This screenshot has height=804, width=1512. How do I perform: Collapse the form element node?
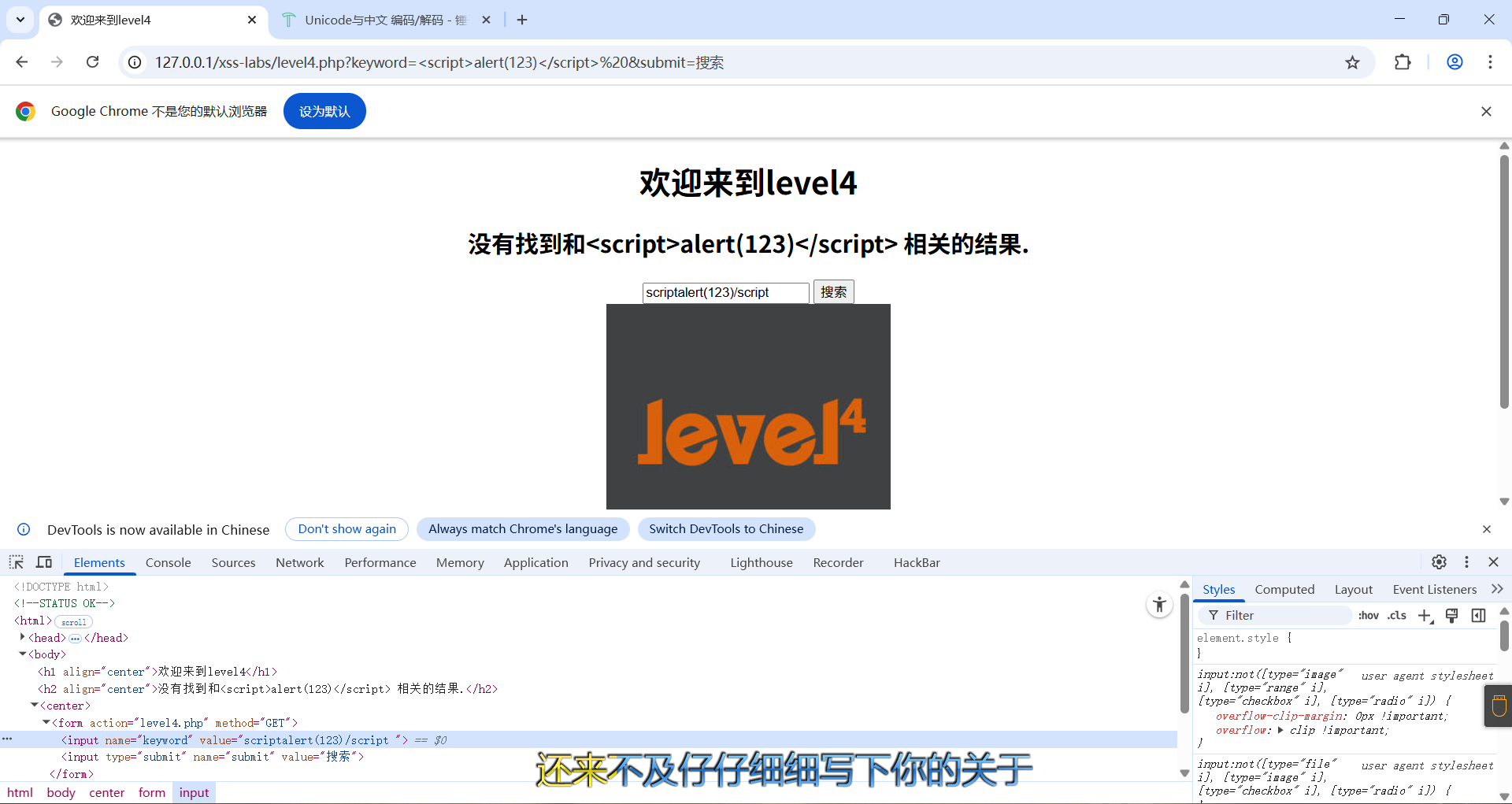point(46,722)
